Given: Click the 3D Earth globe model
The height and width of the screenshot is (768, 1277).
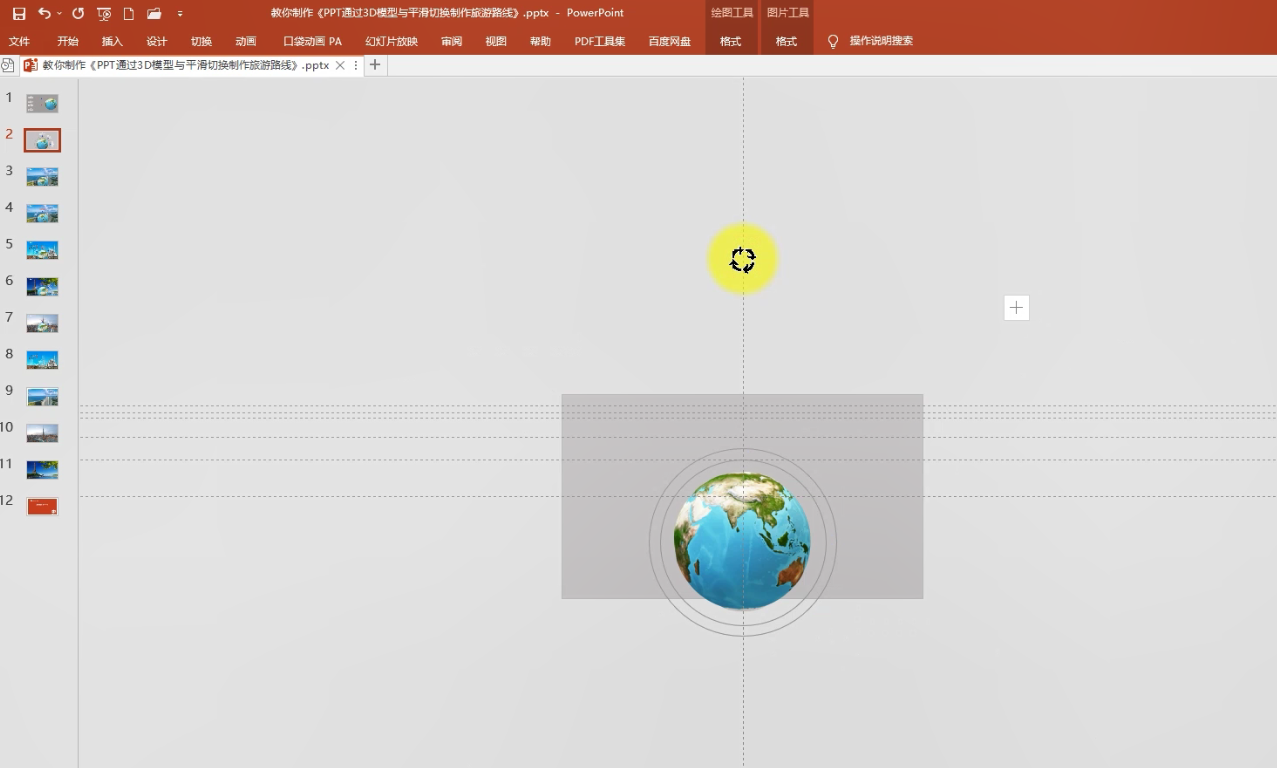Looking at the screenshot, I should pos(742,541).
